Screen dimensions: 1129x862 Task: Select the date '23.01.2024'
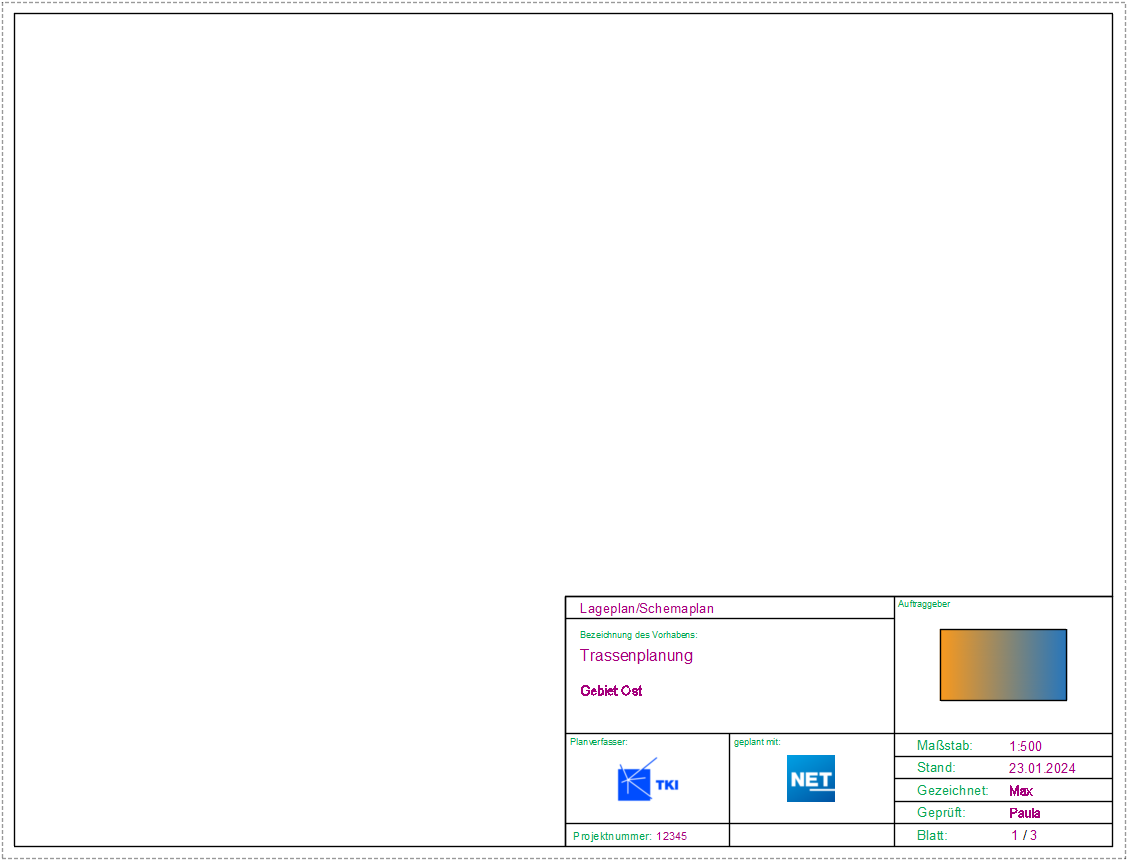1043,768
